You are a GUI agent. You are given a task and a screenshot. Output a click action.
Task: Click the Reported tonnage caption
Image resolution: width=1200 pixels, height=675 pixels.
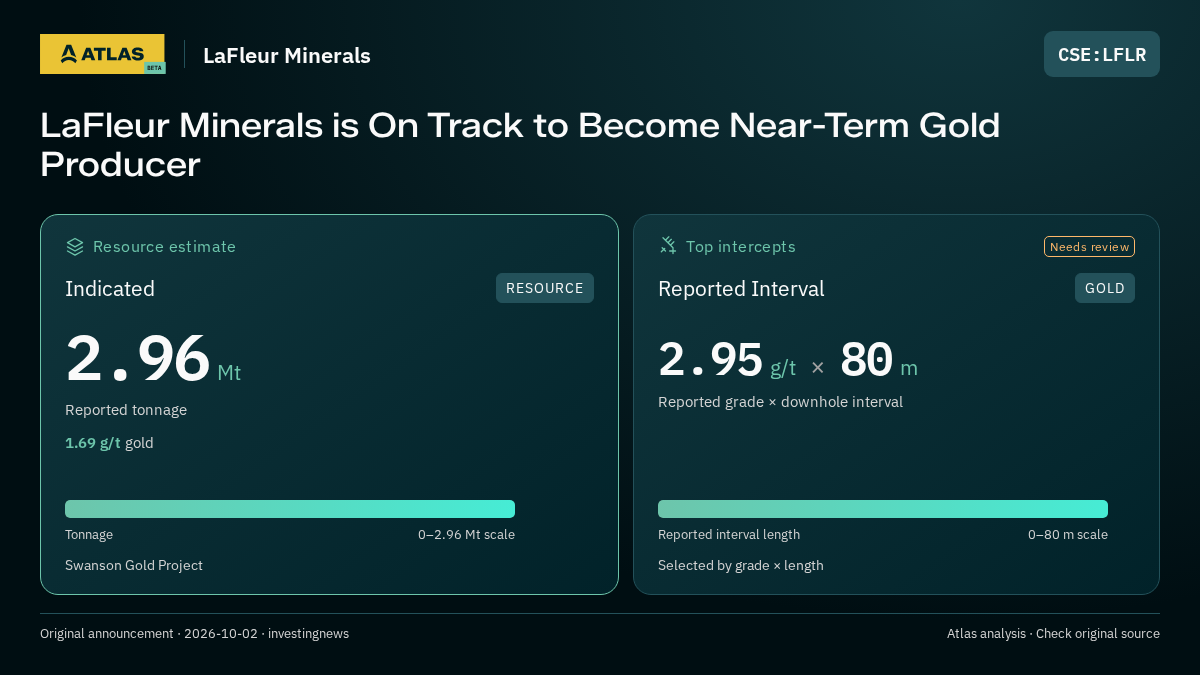point(126,410)
